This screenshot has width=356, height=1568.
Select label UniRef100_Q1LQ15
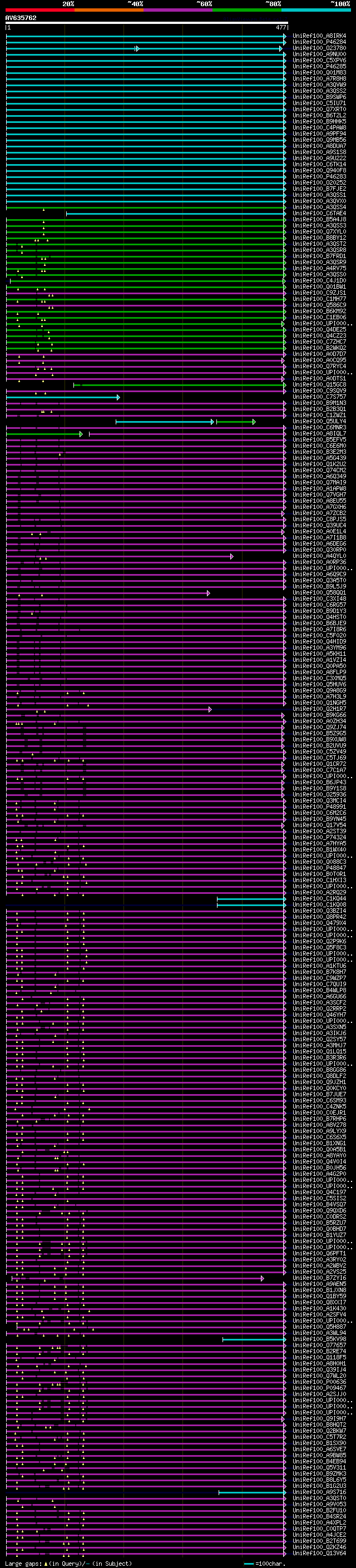[319, 1051]
